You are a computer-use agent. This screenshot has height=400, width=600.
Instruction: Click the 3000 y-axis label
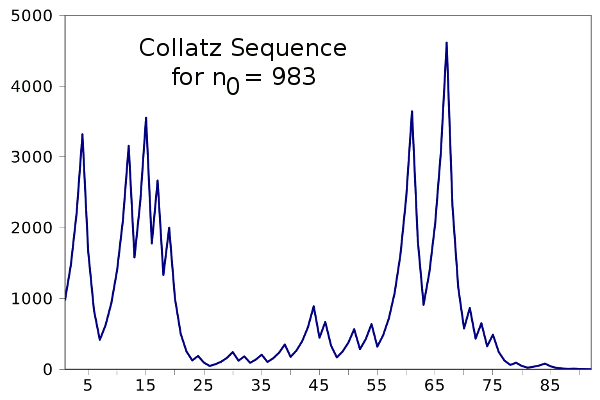(30, 158)
